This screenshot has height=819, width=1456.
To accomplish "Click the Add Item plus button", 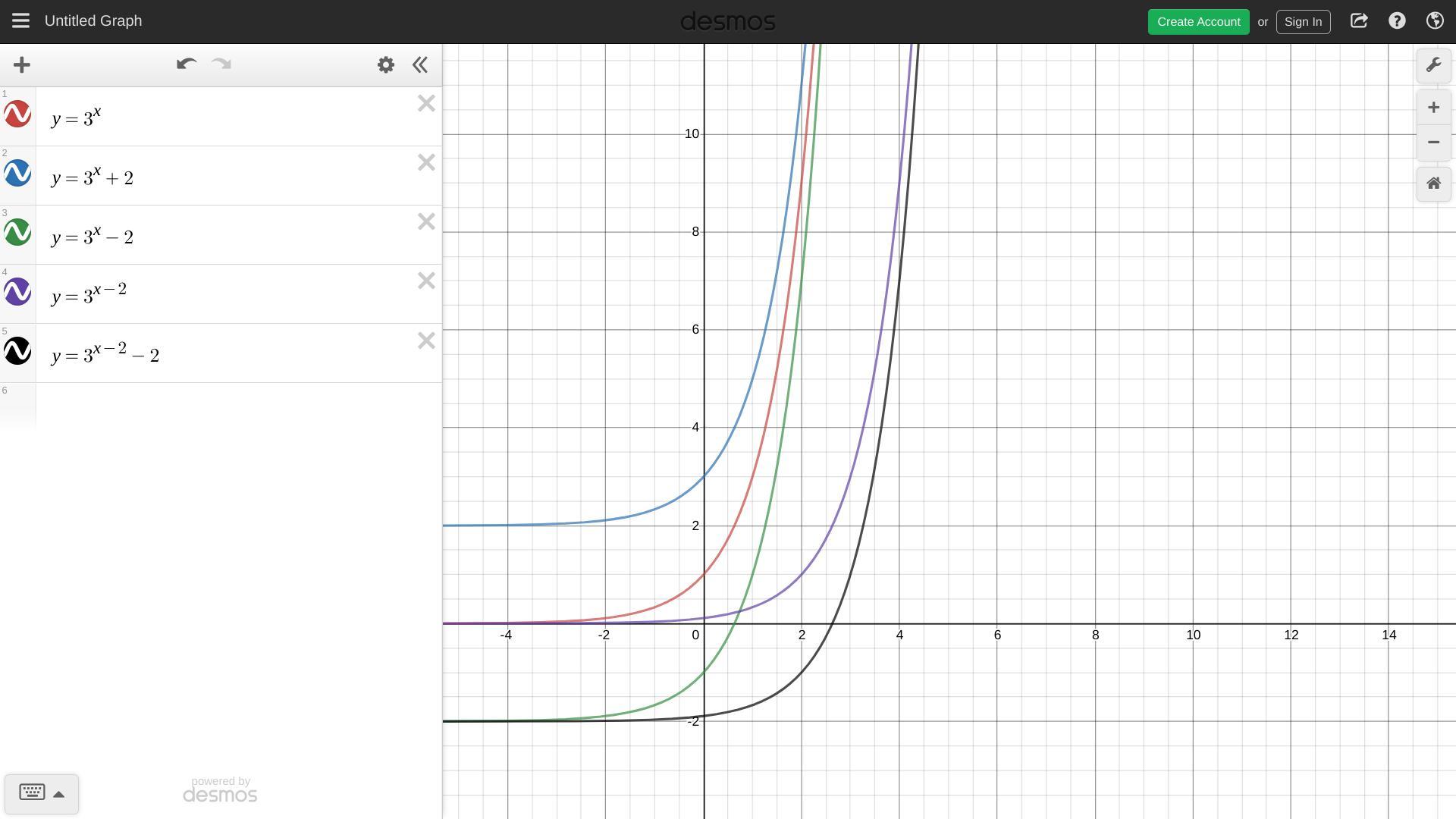I will (22, 65).
